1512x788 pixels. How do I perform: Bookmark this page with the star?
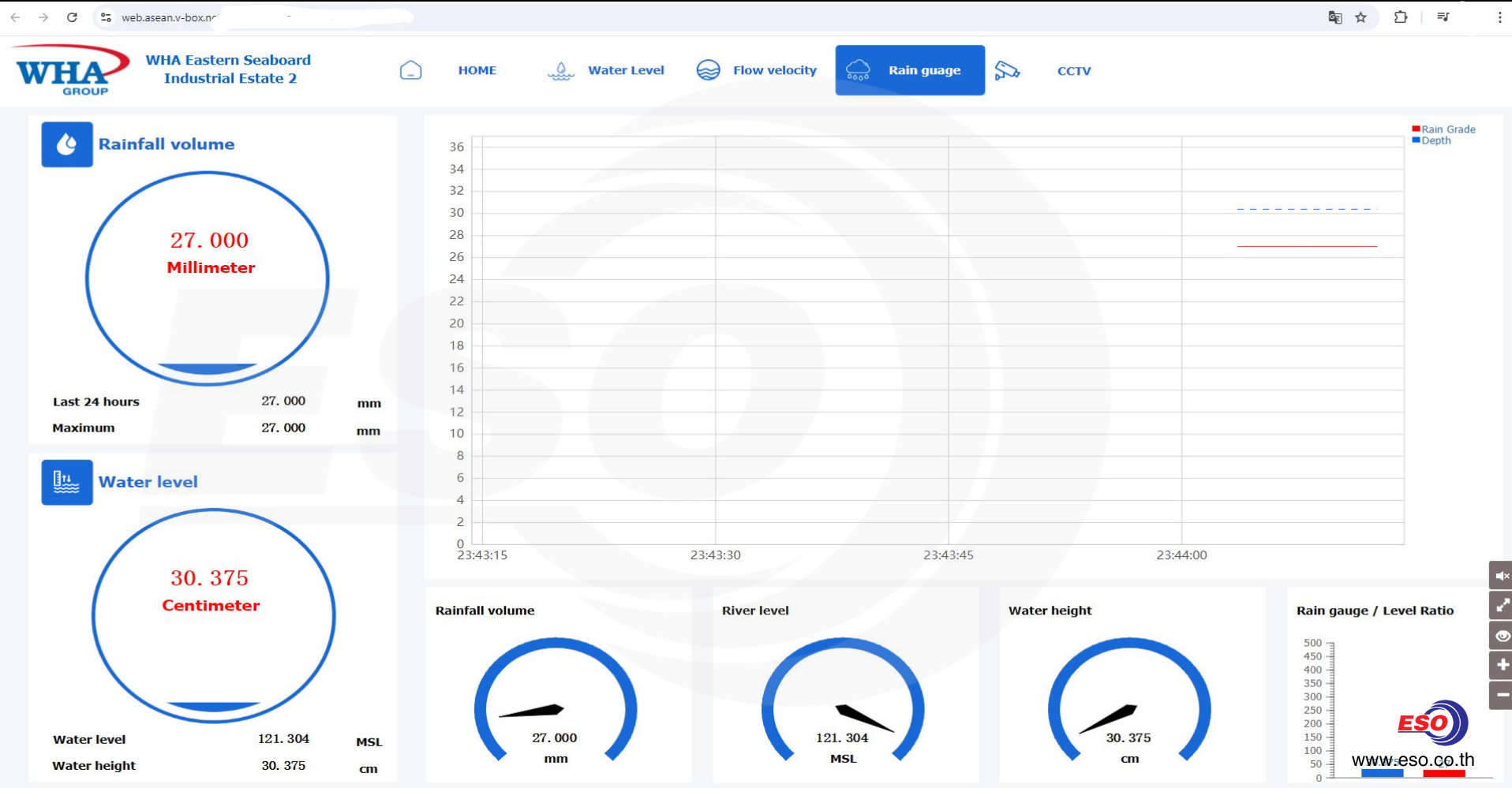pos(1360,17)
